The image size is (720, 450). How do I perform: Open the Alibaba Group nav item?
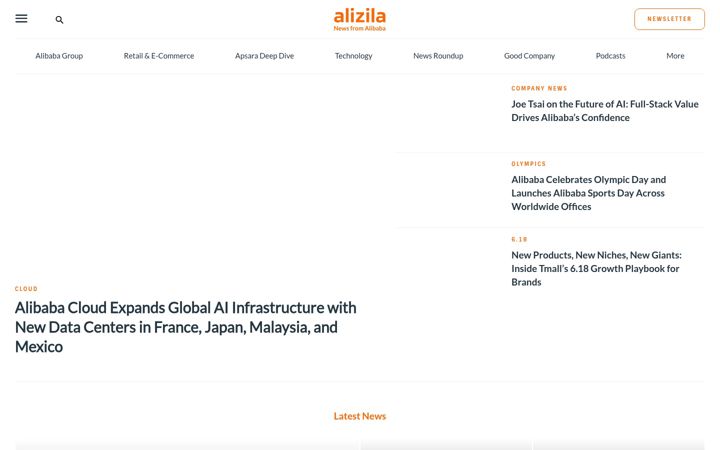59,56
